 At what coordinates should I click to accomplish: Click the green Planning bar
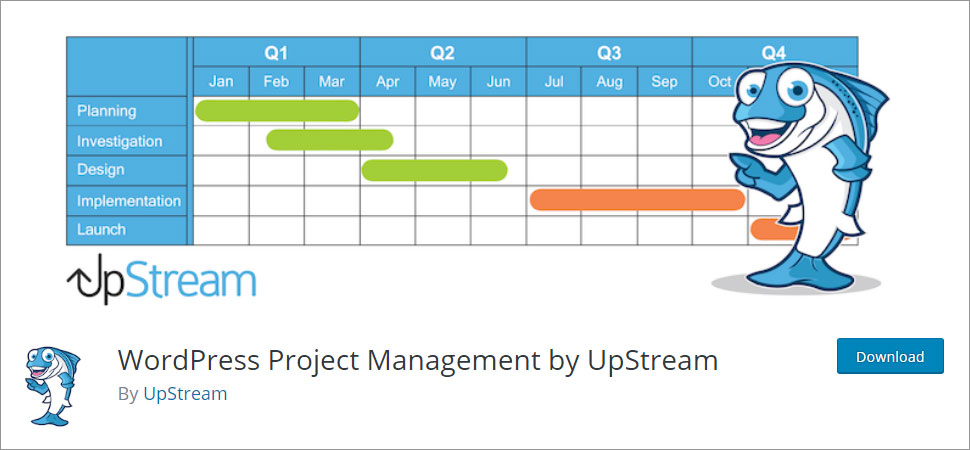tap(277, 111)
